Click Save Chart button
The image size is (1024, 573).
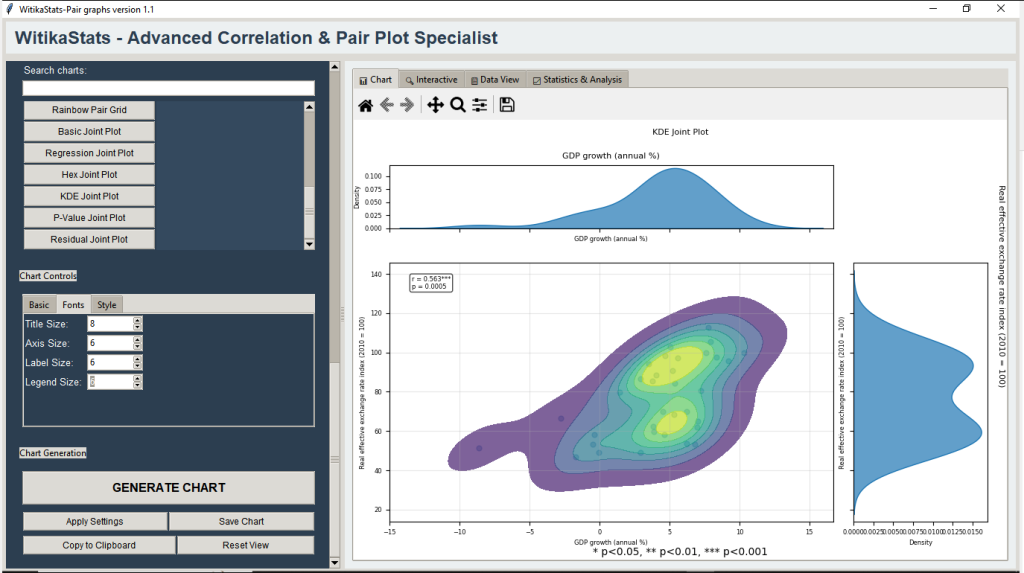click(x=242, y=521)
